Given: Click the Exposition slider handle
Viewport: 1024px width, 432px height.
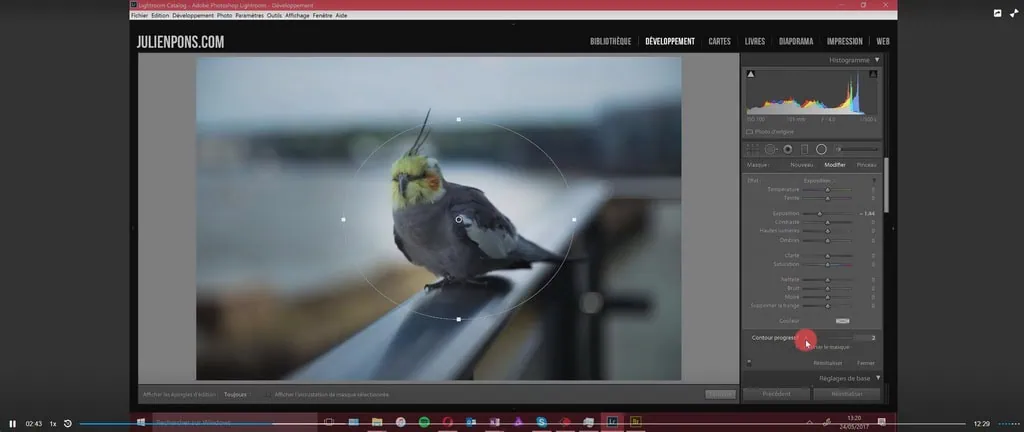Looking at the screenshot, I should (x=820, y=214).
